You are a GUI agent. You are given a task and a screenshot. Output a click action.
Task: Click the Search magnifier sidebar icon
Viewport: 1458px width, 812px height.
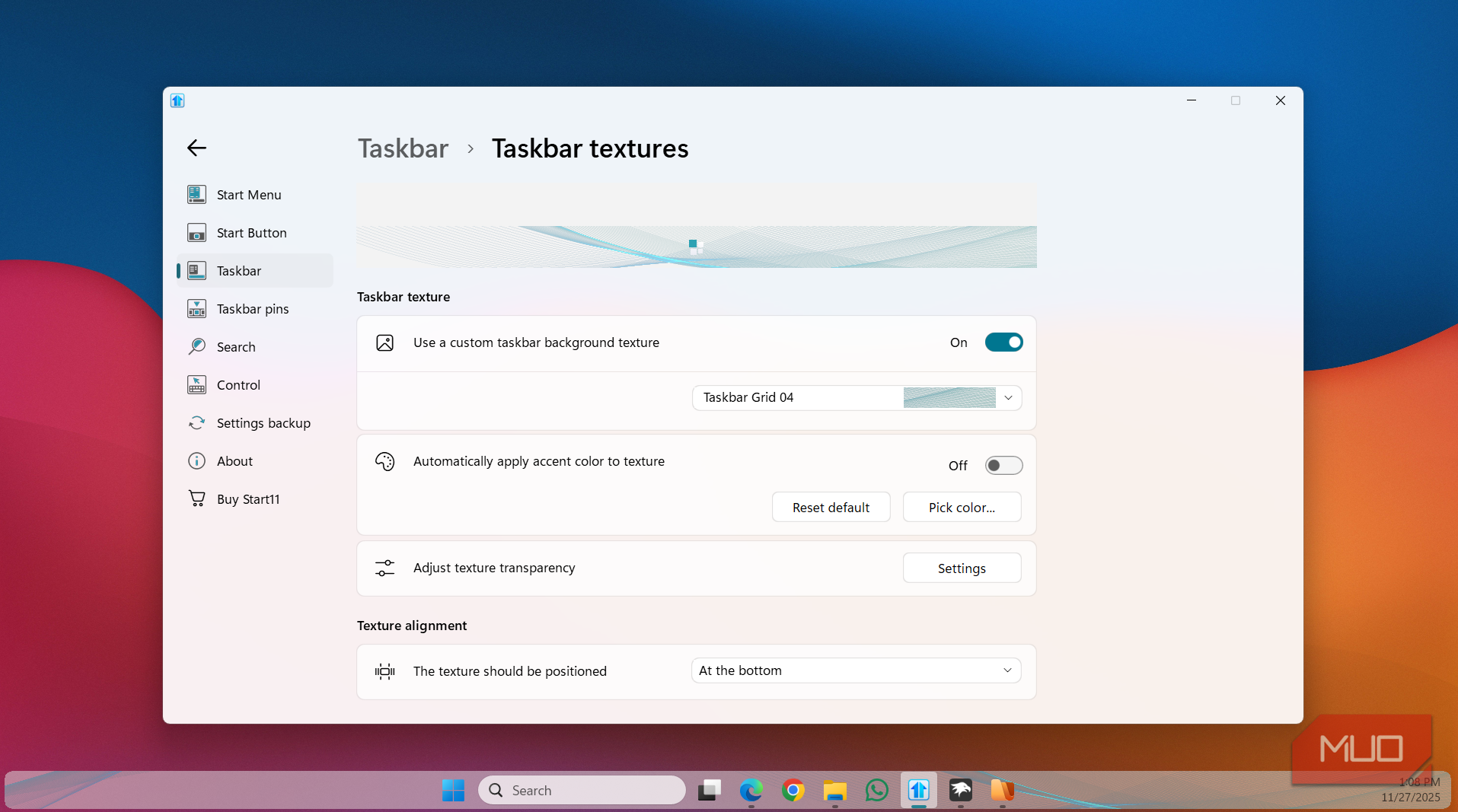pyautogui.click(x=196, y=347)
